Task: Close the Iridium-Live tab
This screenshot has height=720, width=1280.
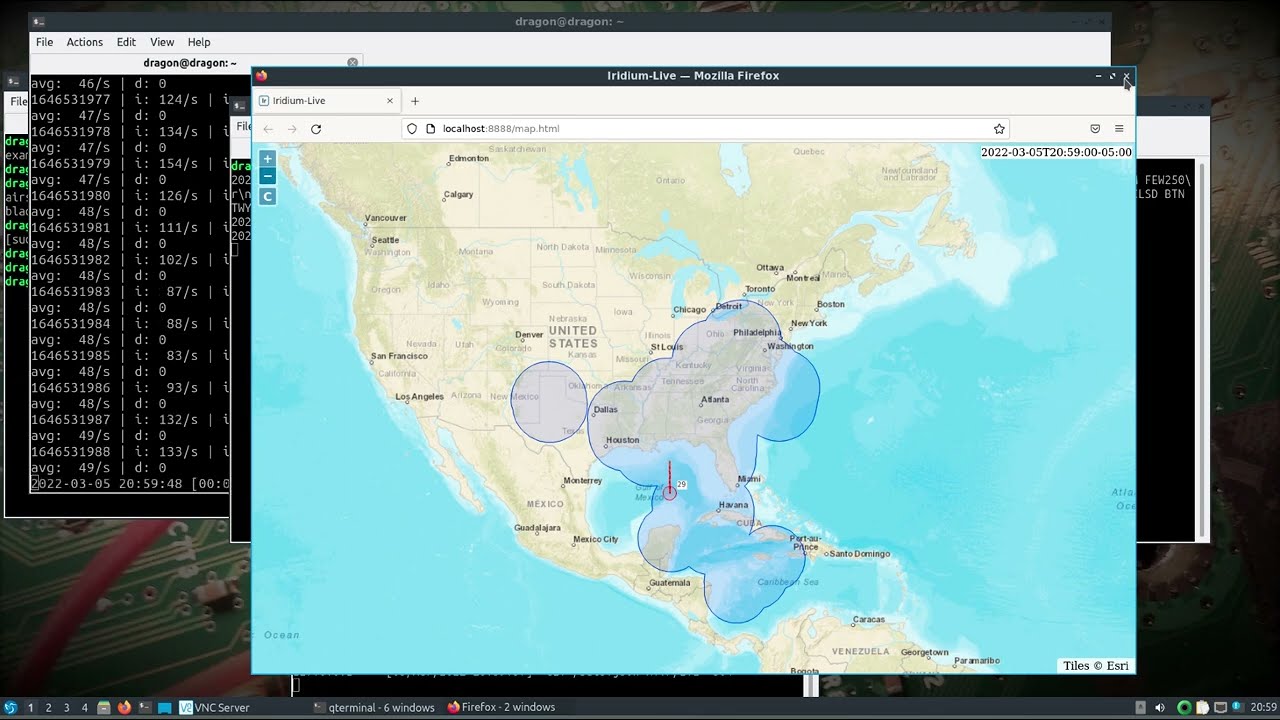Action: coord(390,101)
